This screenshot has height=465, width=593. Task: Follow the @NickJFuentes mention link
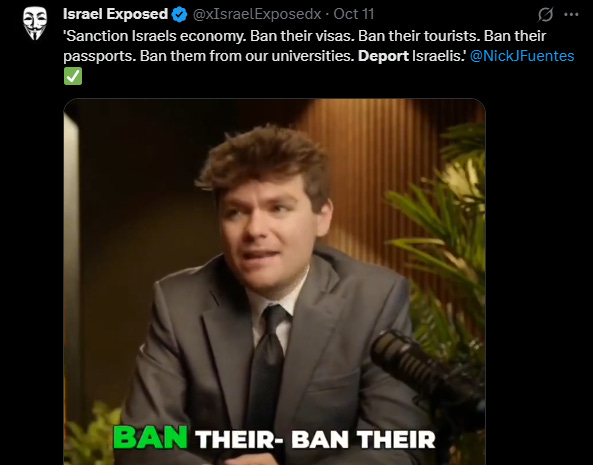click(522, 56)
